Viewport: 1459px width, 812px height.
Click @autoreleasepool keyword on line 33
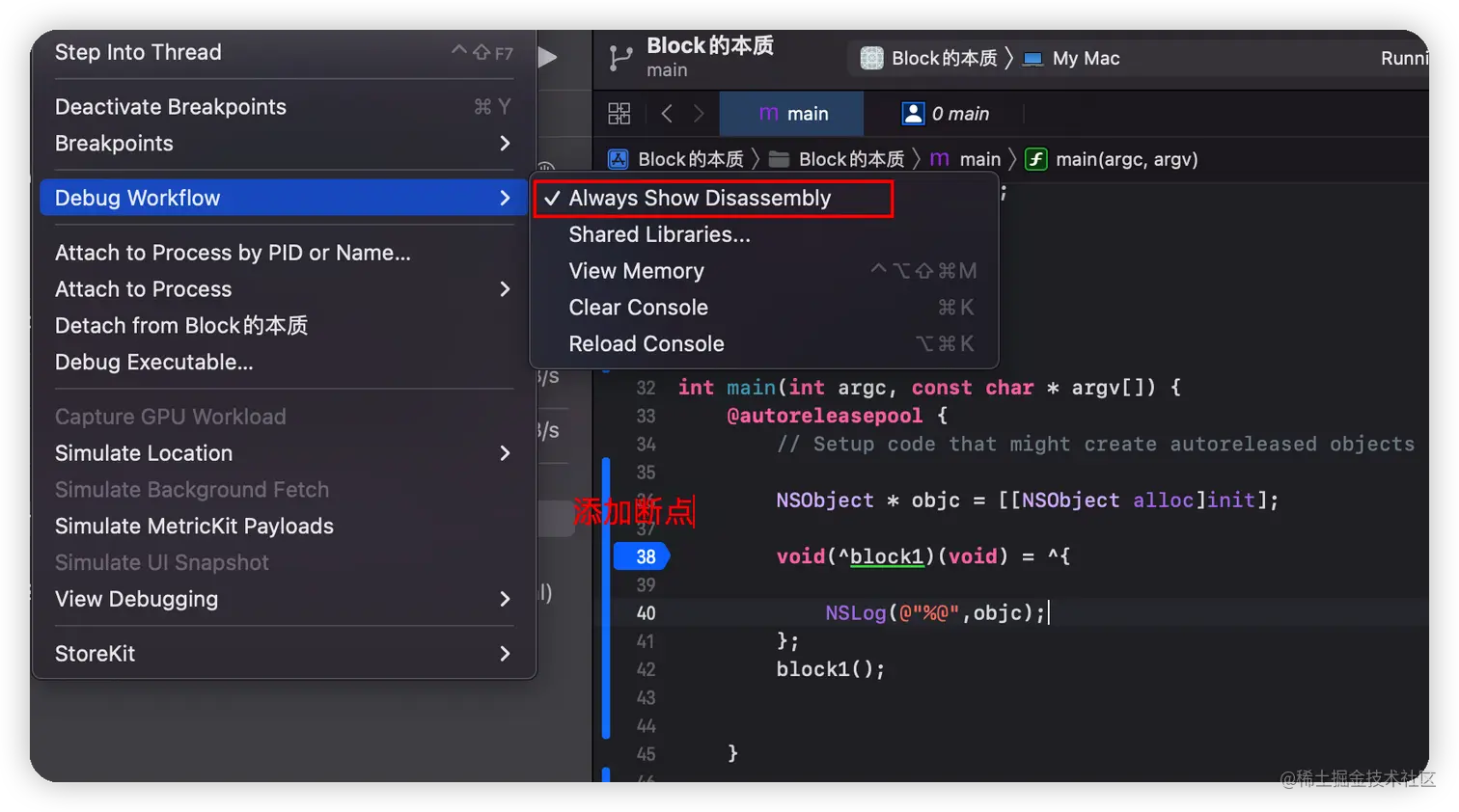click(824, 416)
